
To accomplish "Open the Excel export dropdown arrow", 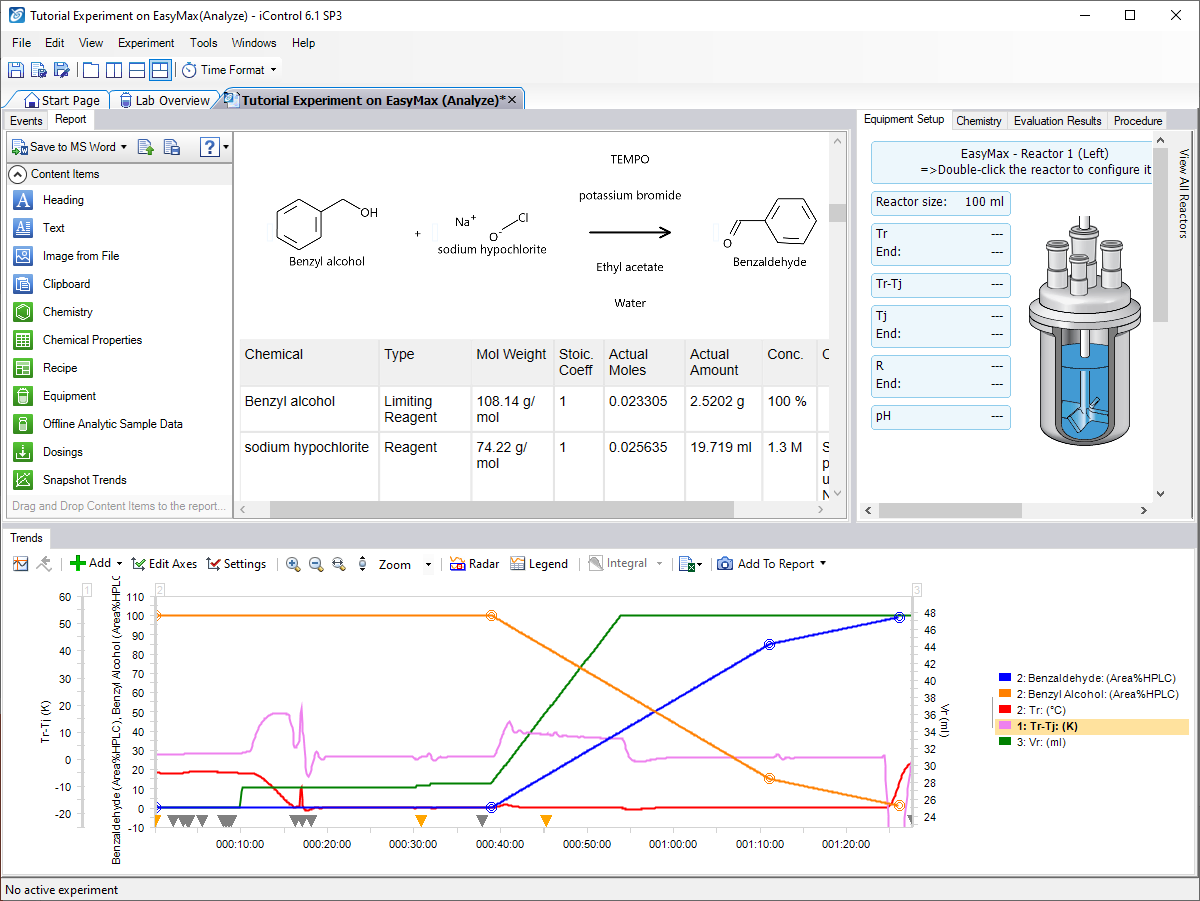I will [x=699, y=564].
